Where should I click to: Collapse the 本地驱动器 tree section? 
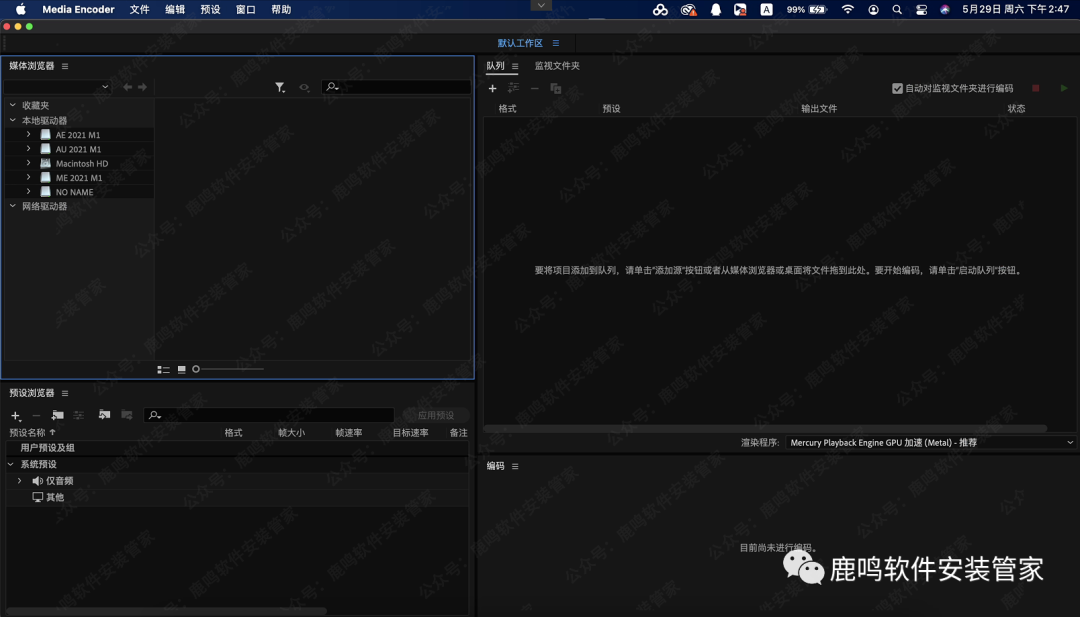12,120
